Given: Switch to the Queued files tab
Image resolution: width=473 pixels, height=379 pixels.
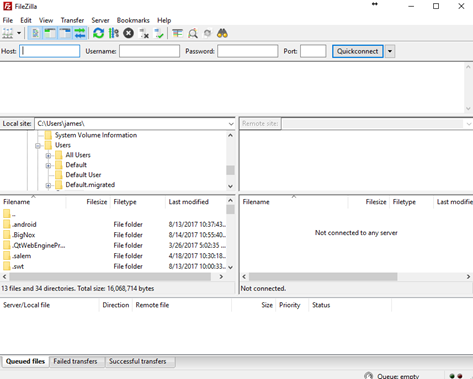Looking at the screenshot, I should (25, 361).
